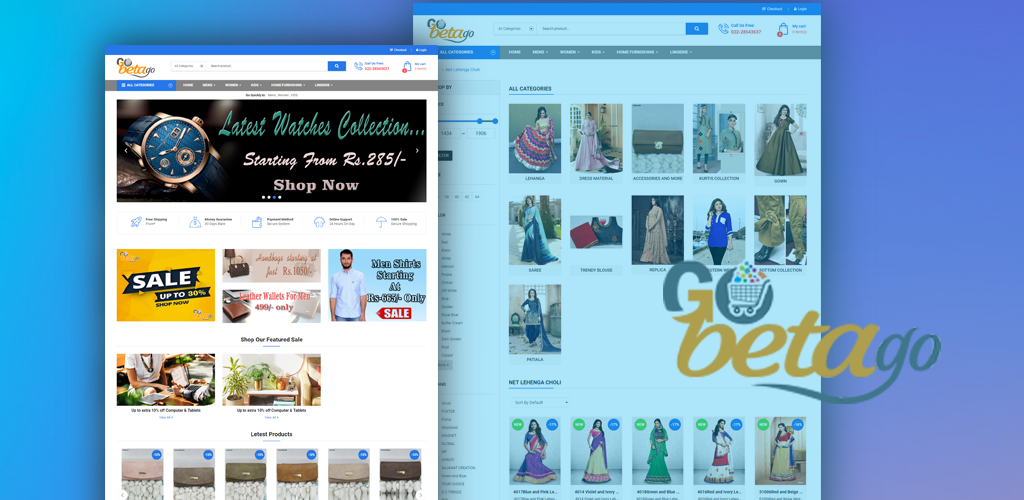This screenshot has width=1024, height=500.
Task: Open the DRESS MATERIAL category thumbnail
Action: (x=596, y=138)
